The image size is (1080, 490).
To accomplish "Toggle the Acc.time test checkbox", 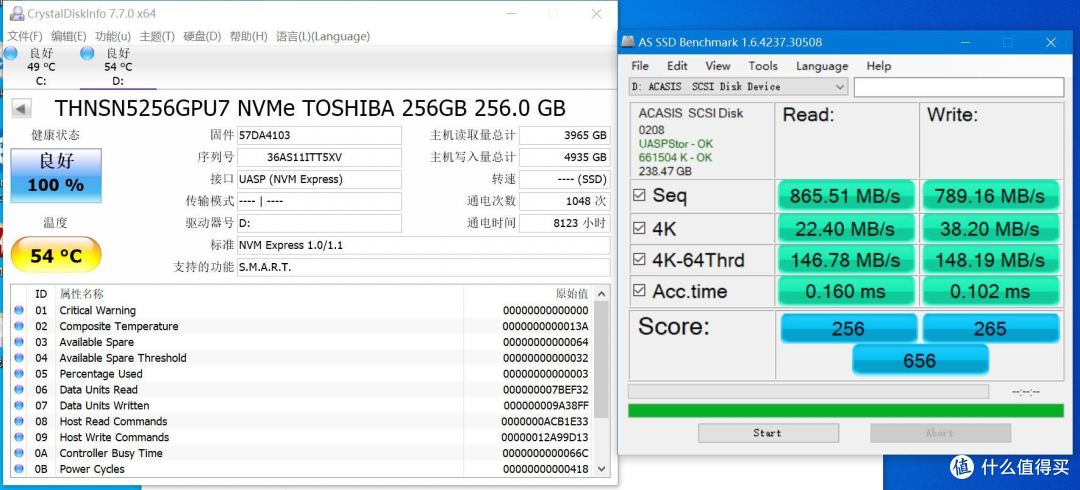I will (639, 291).
